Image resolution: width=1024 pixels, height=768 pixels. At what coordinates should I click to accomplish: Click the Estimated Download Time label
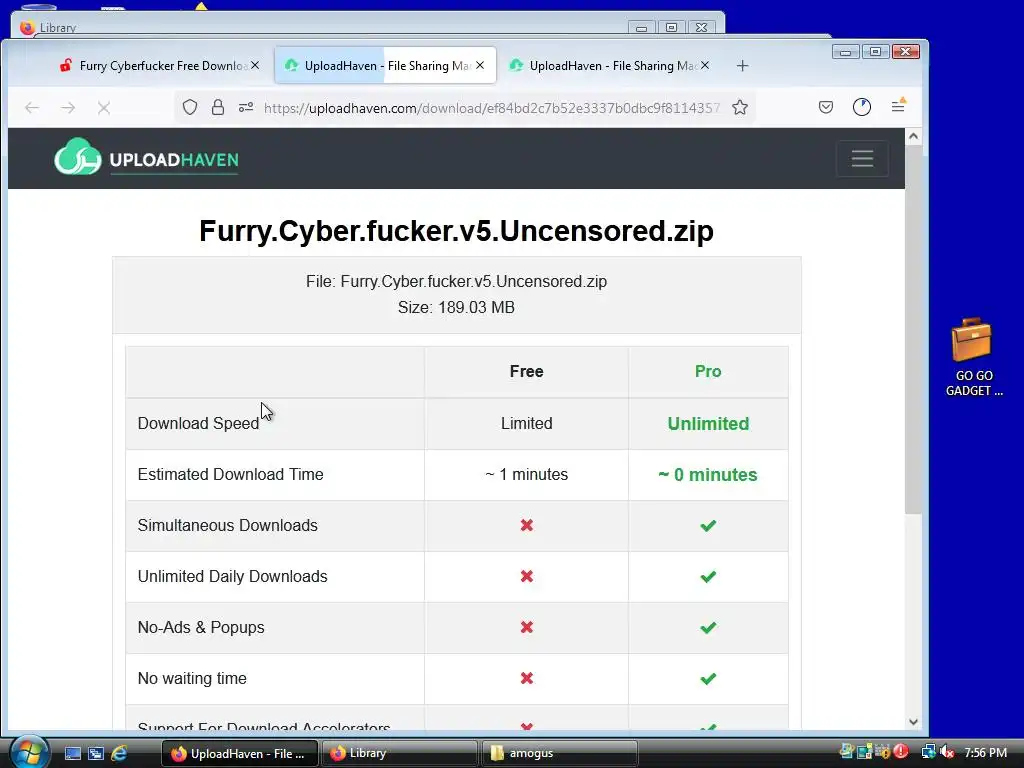(231, 474)
